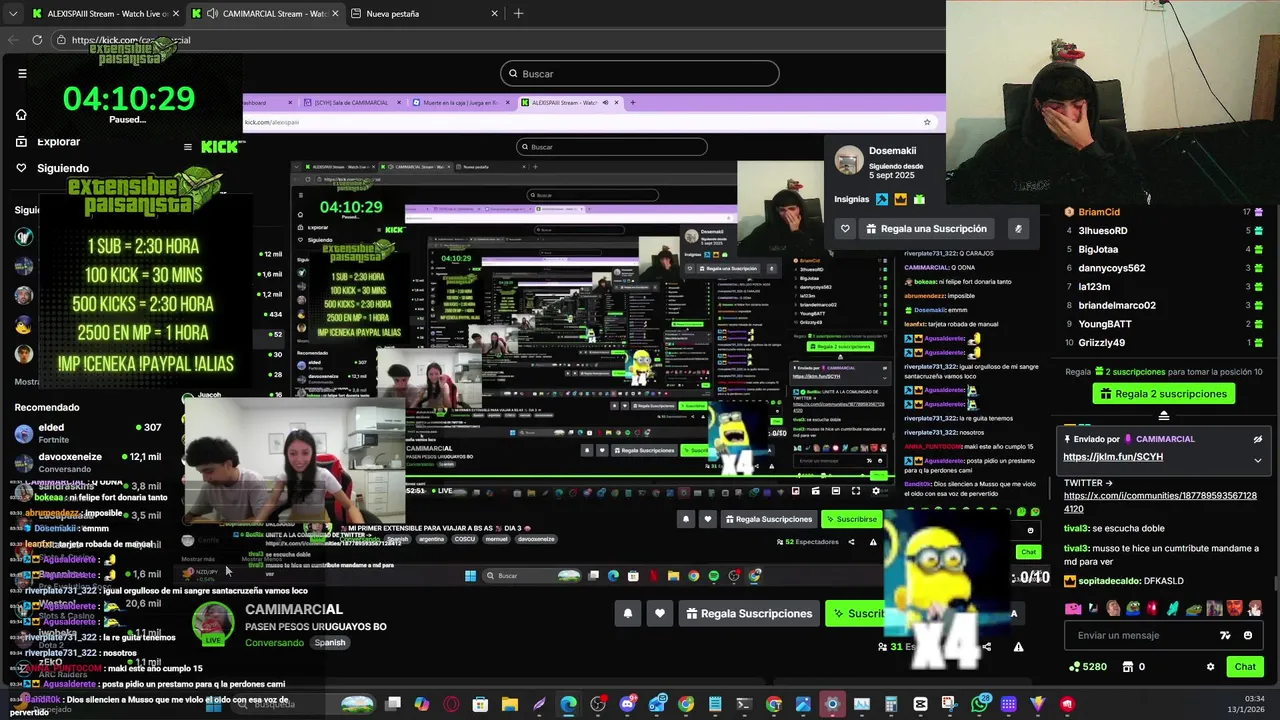Select briandelmarco02 in gift leaderboard
This screenshot has width=1280, height=720.
coord(1117,306)
